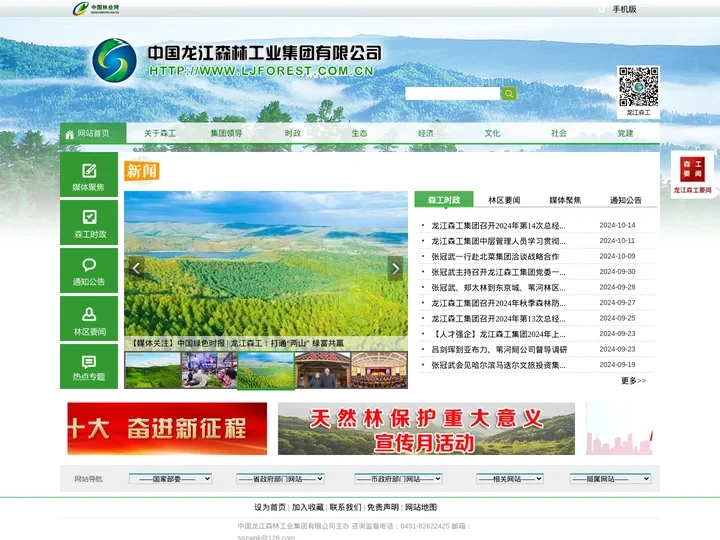Open news 张冠武、郑太林到东京城、苇河林区...
This screenshot has width=720, height=540.
coord(498,288)
